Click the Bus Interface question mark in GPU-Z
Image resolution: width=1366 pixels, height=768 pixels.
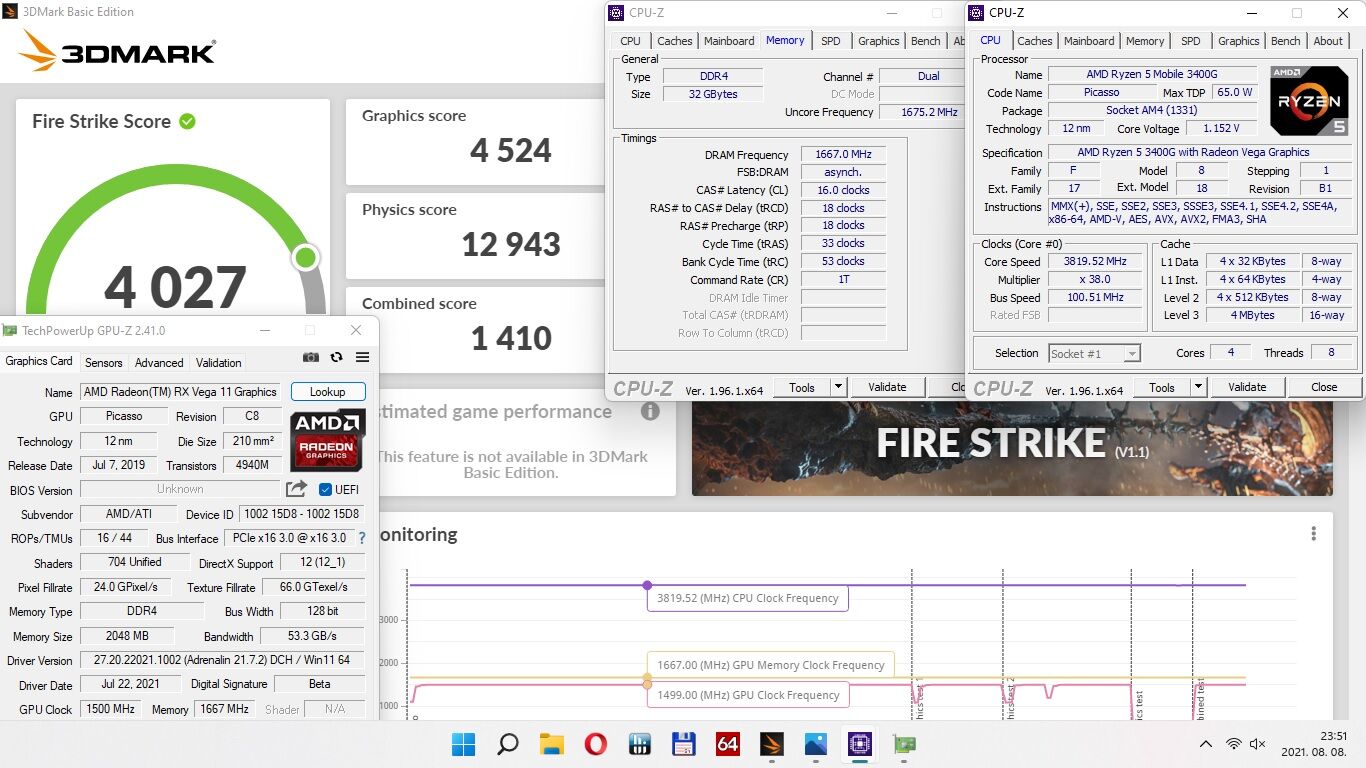[362, 538]
